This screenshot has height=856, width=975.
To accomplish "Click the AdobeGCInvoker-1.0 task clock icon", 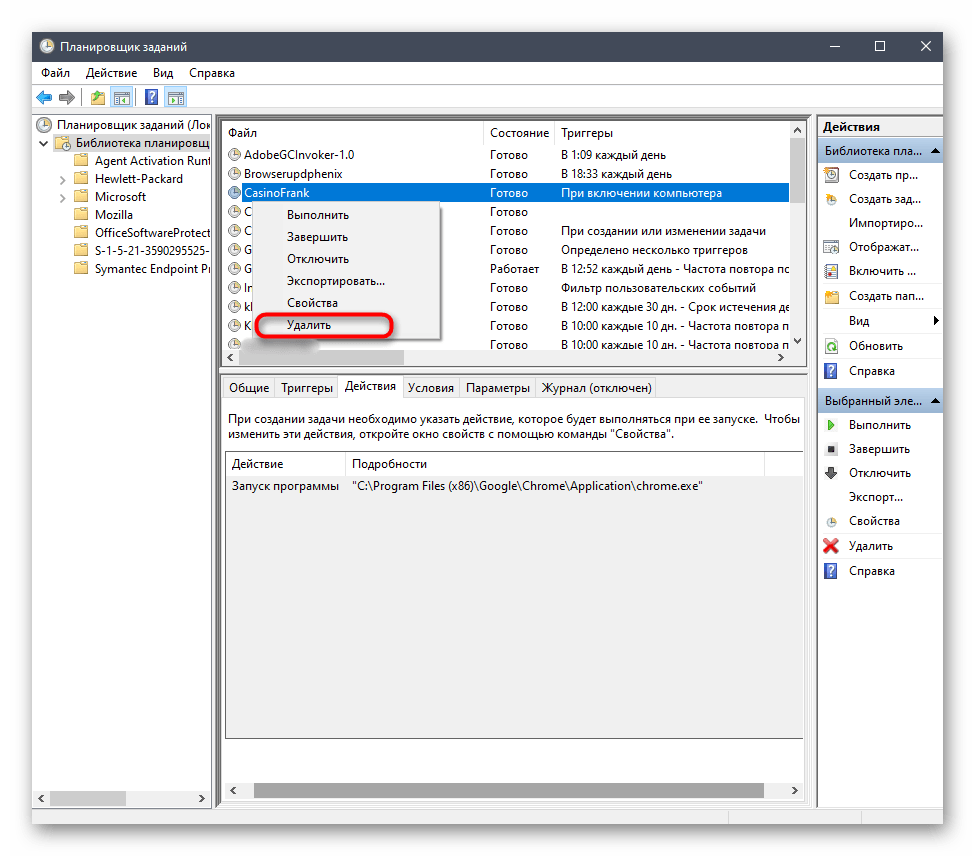I will tap(234, 155).
